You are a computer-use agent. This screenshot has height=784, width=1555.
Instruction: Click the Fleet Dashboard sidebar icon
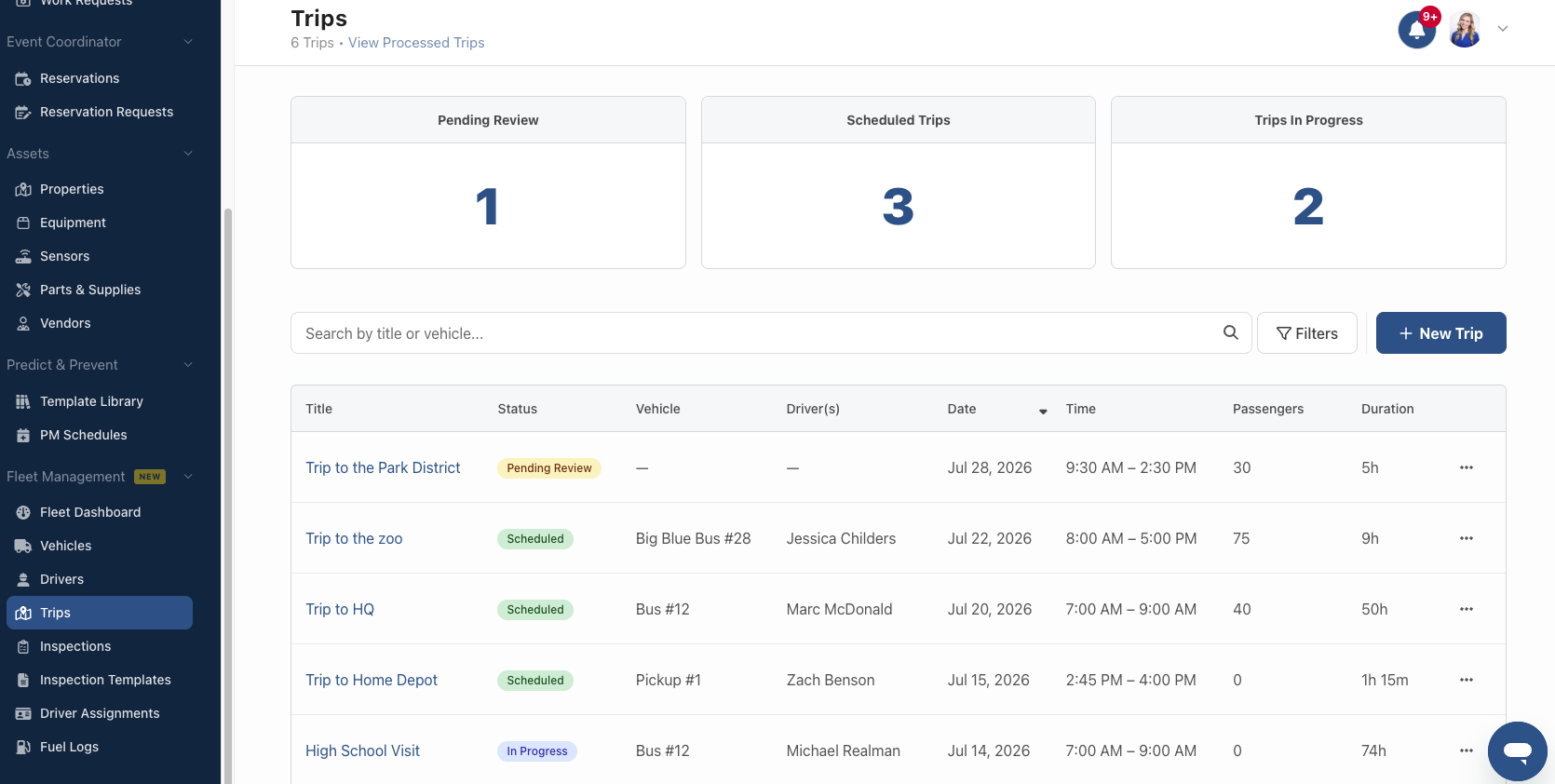[x=23, y=513]
